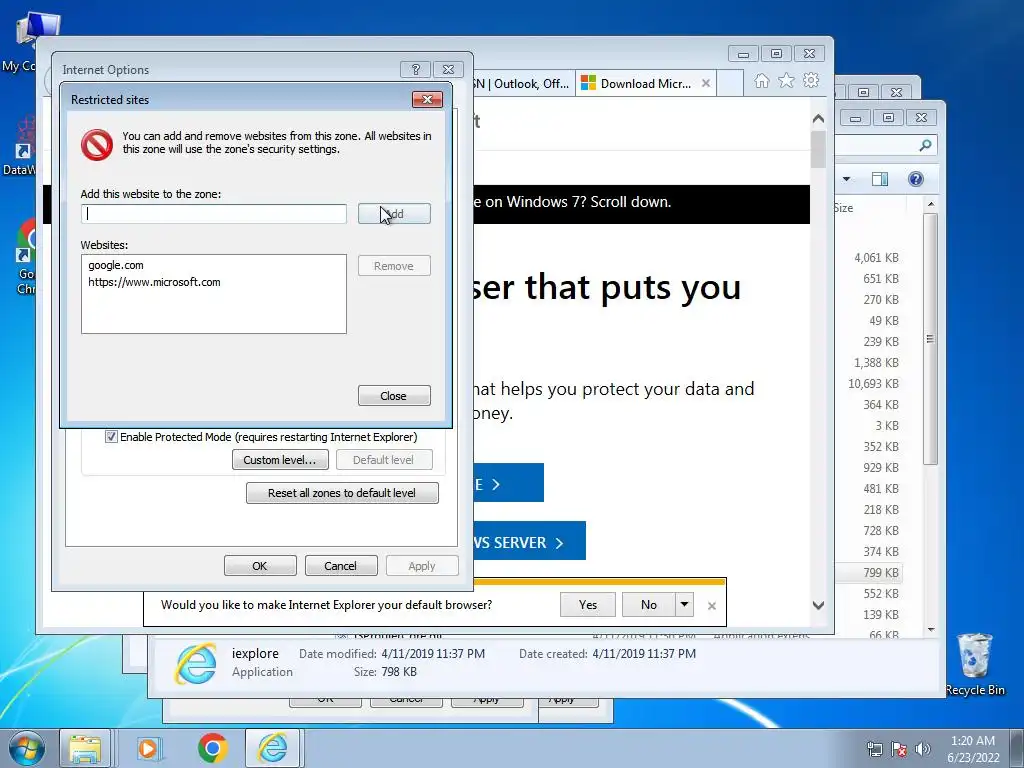Dismiss the default browser notification bar
The image size is (1024, 768).
tap(712, 606)
